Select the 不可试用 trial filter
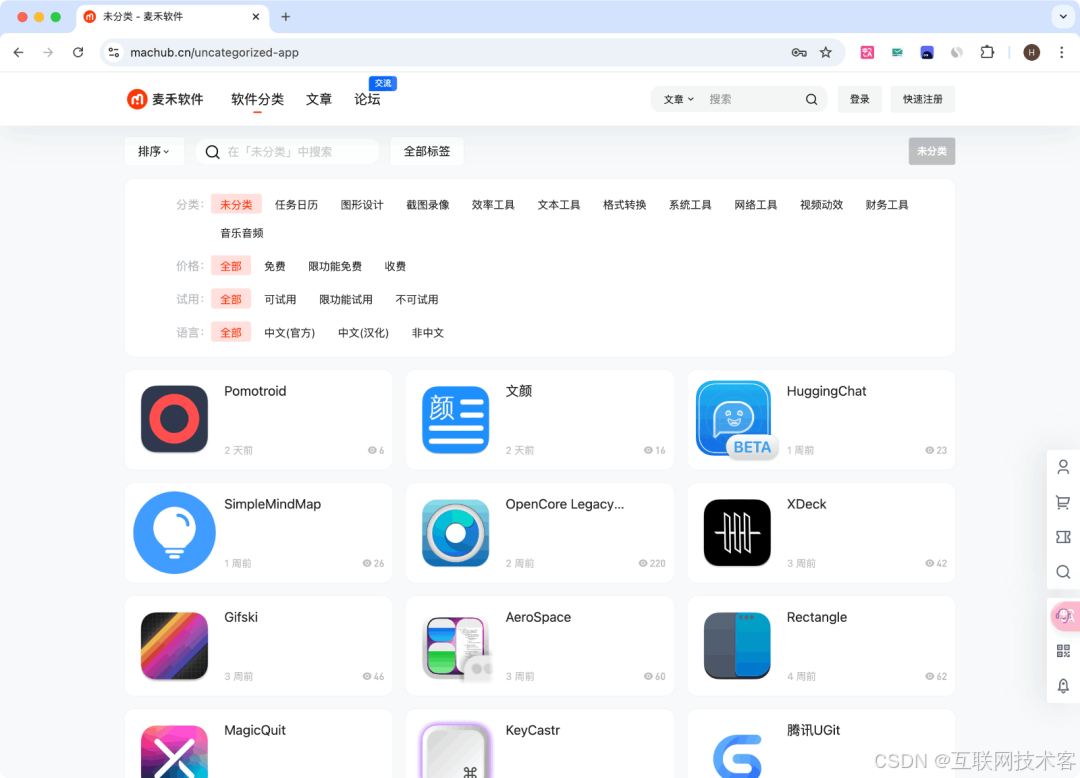The height and width of the screenshot is (778, 1080). point(417,299)
